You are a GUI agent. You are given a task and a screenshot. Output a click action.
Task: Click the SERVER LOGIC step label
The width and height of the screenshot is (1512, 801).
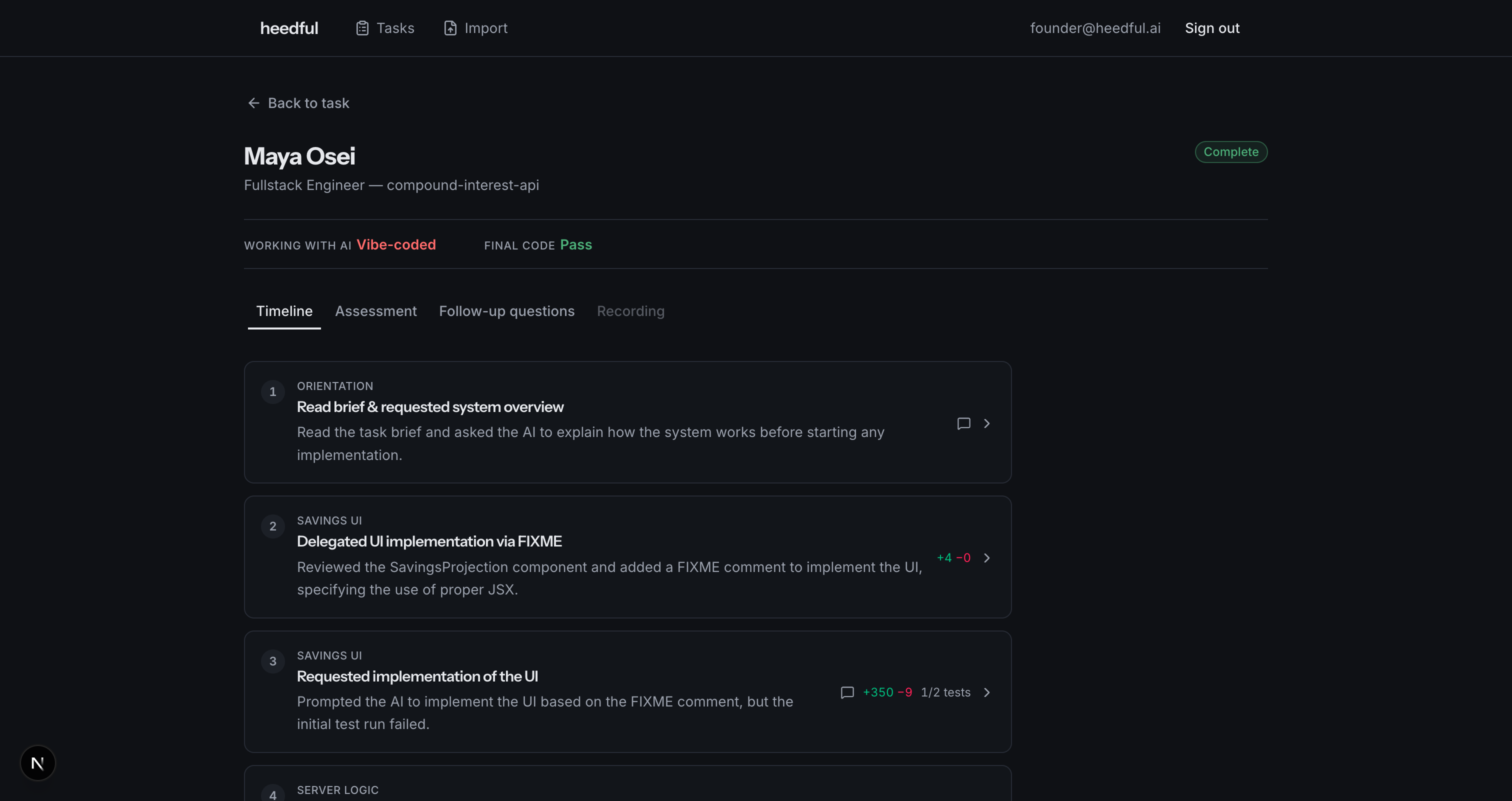point(337,790)
